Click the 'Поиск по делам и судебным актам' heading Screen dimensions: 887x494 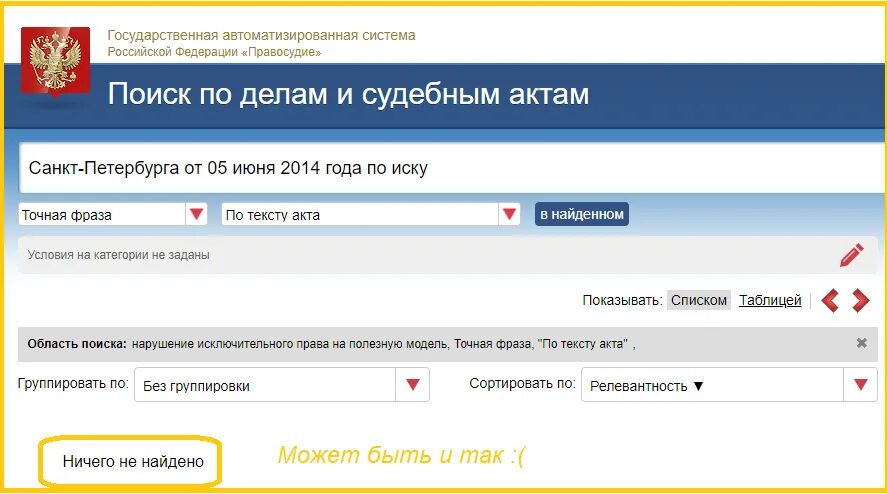tap(348, 94)
